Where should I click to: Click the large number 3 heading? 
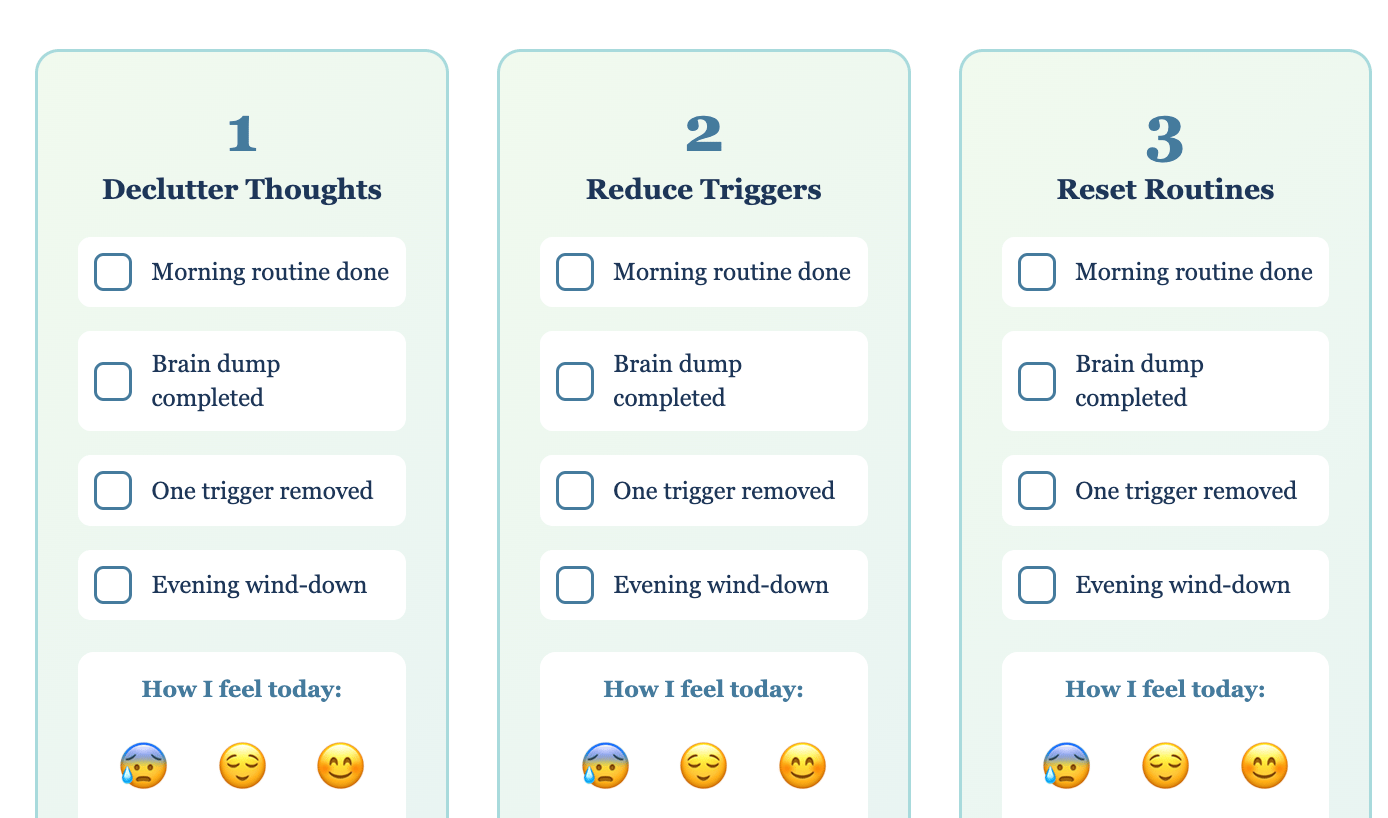pyautogui.click(x=1165, y=138)
